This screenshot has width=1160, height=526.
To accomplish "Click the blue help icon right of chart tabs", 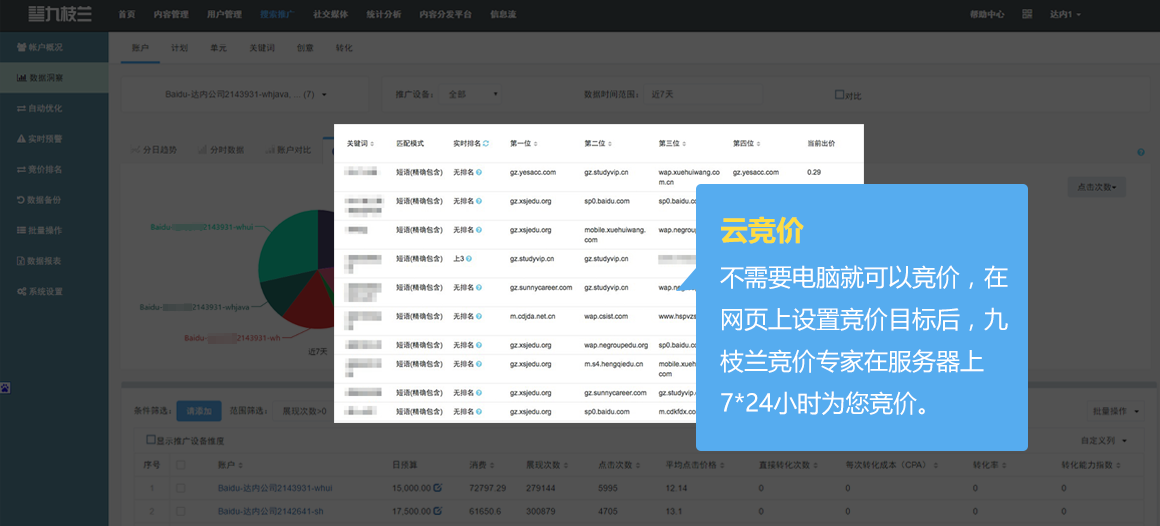I will click(x=1141, y=152).
